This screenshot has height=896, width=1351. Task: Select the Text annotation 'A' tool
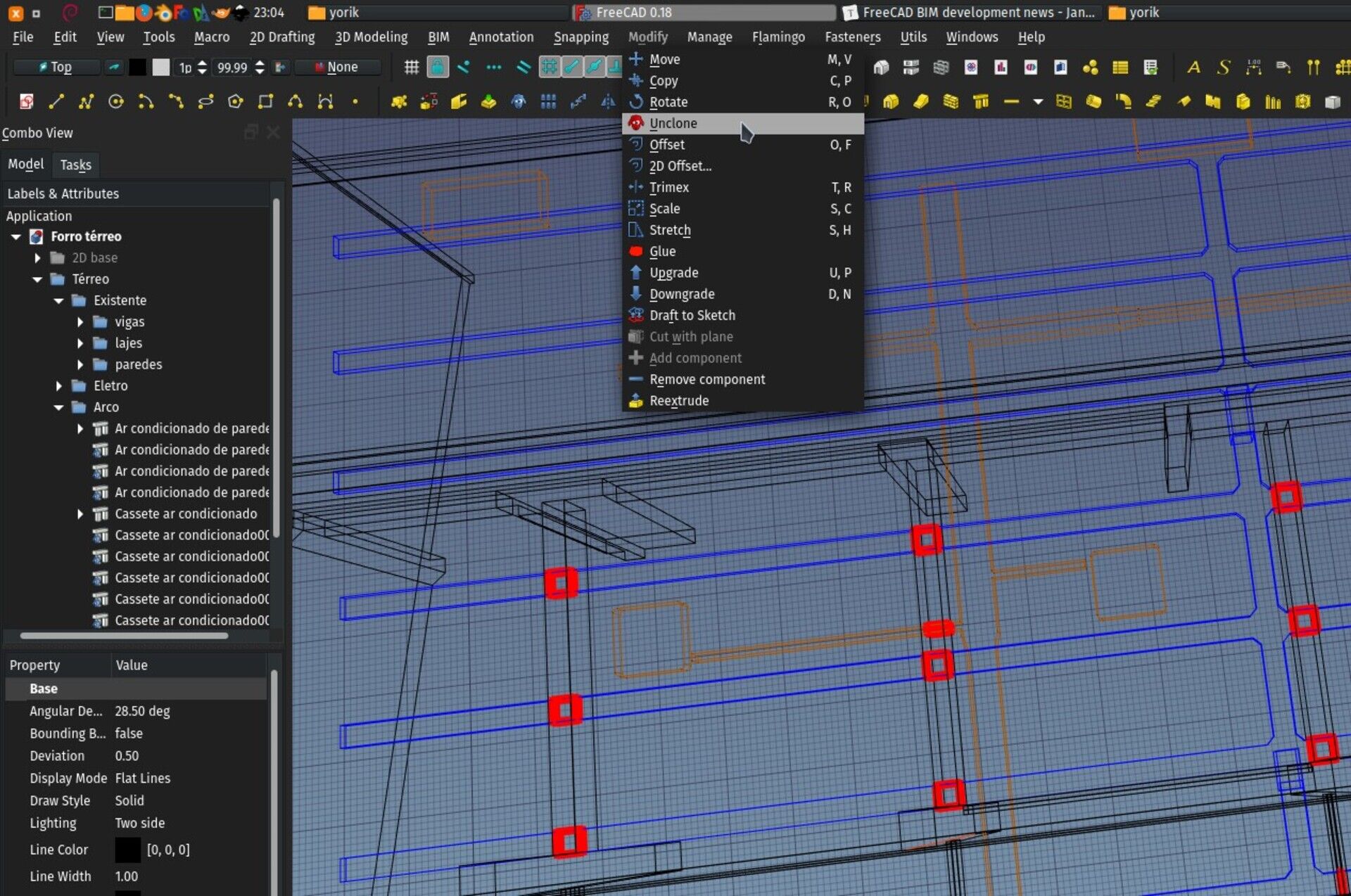tap(1193, 68)
